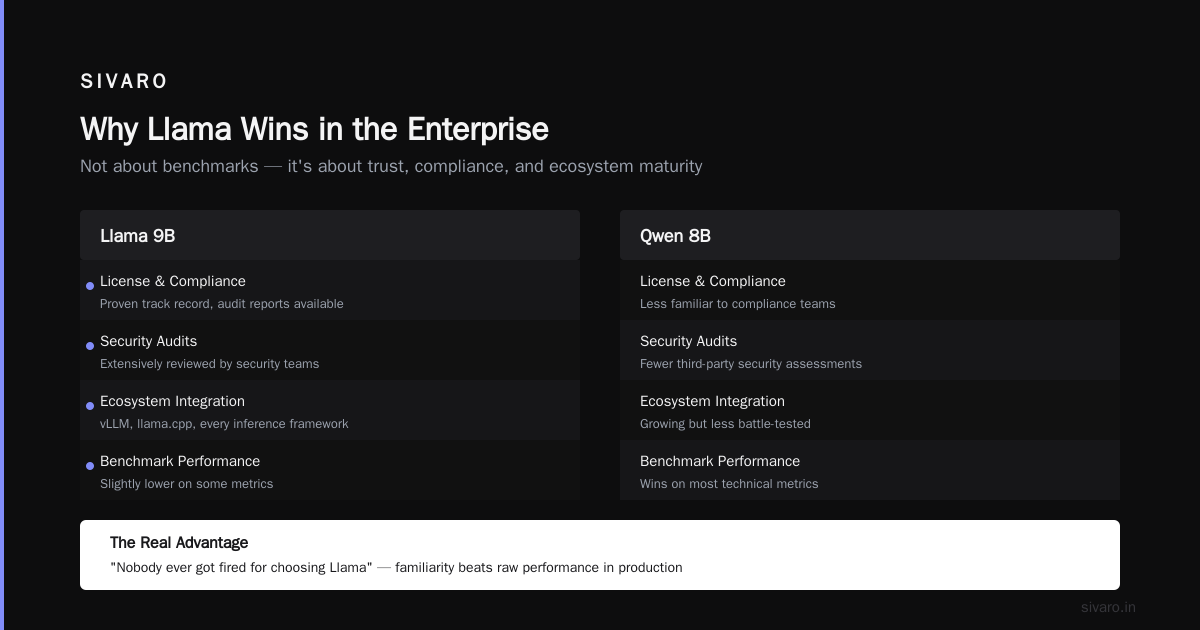The image size is (1200, 630).
Task: Click the 'Ecosystem Integration' title under Qwen 8B
Action: (x=712, y=401)
